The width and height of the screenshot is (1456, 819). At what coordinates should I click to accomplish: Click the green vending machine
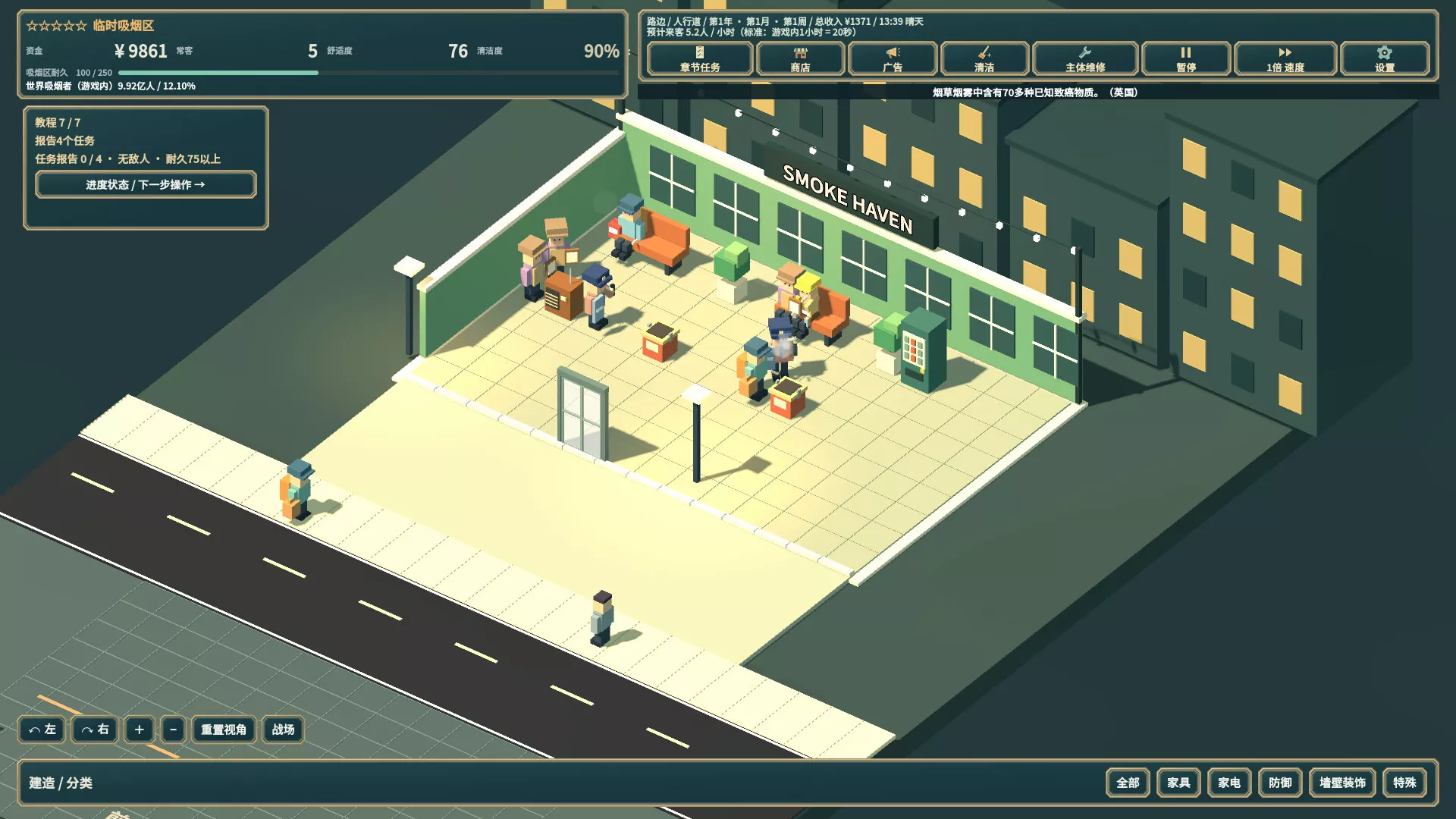924,350
